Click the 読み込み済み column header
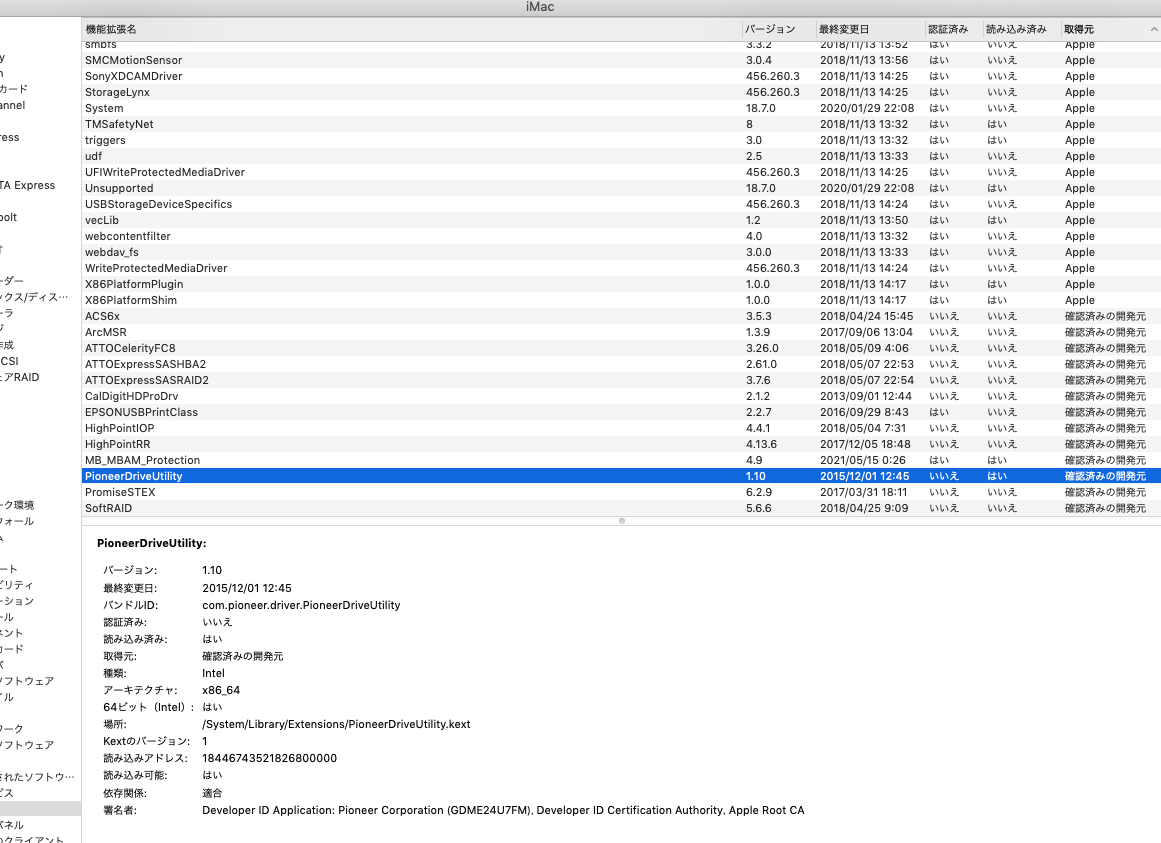Screen dimensions: 1161x843 click(1012, 30)
